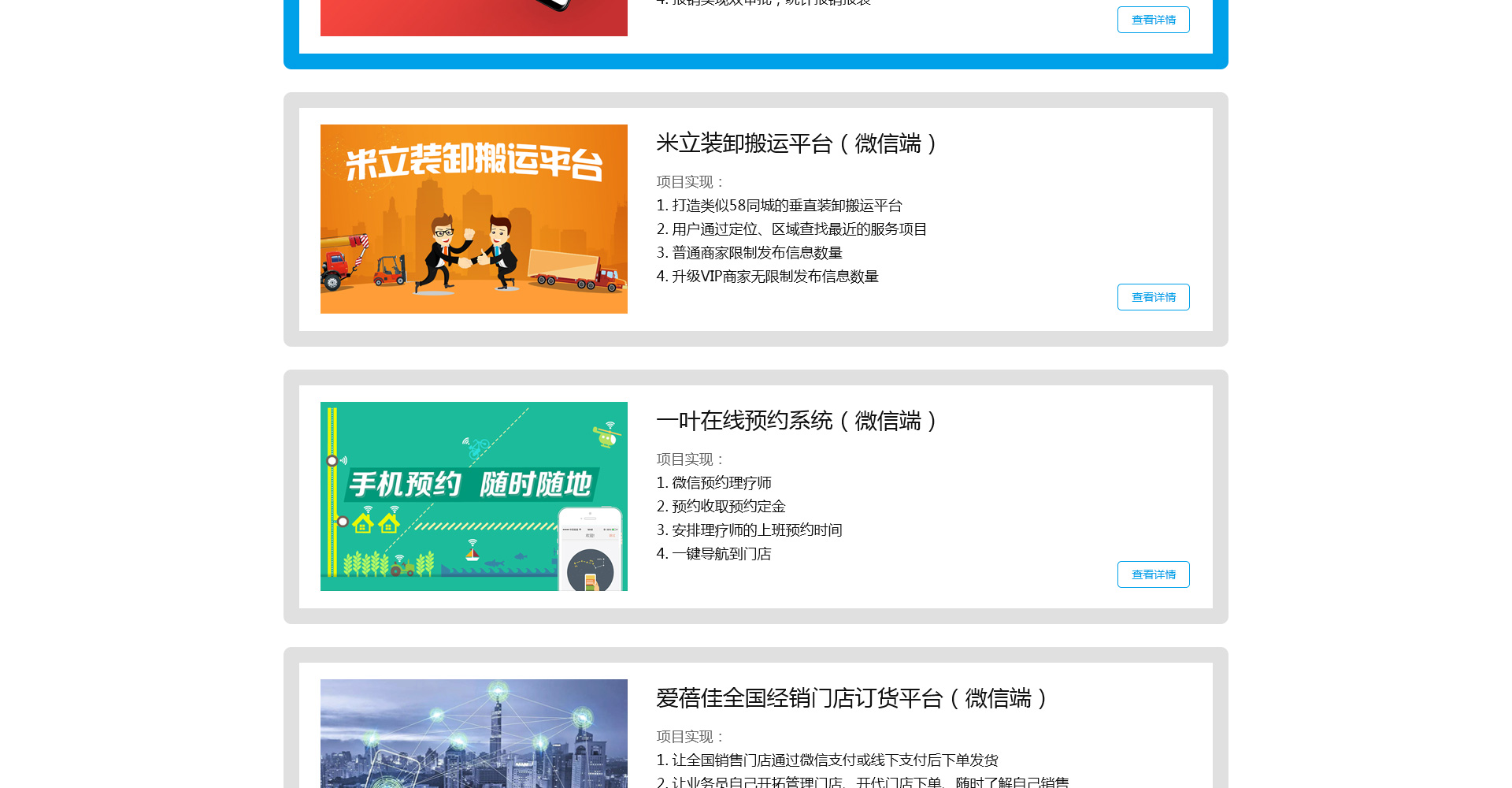Open the 爱蓓佳全国经销门店订货平台 title

851,698
